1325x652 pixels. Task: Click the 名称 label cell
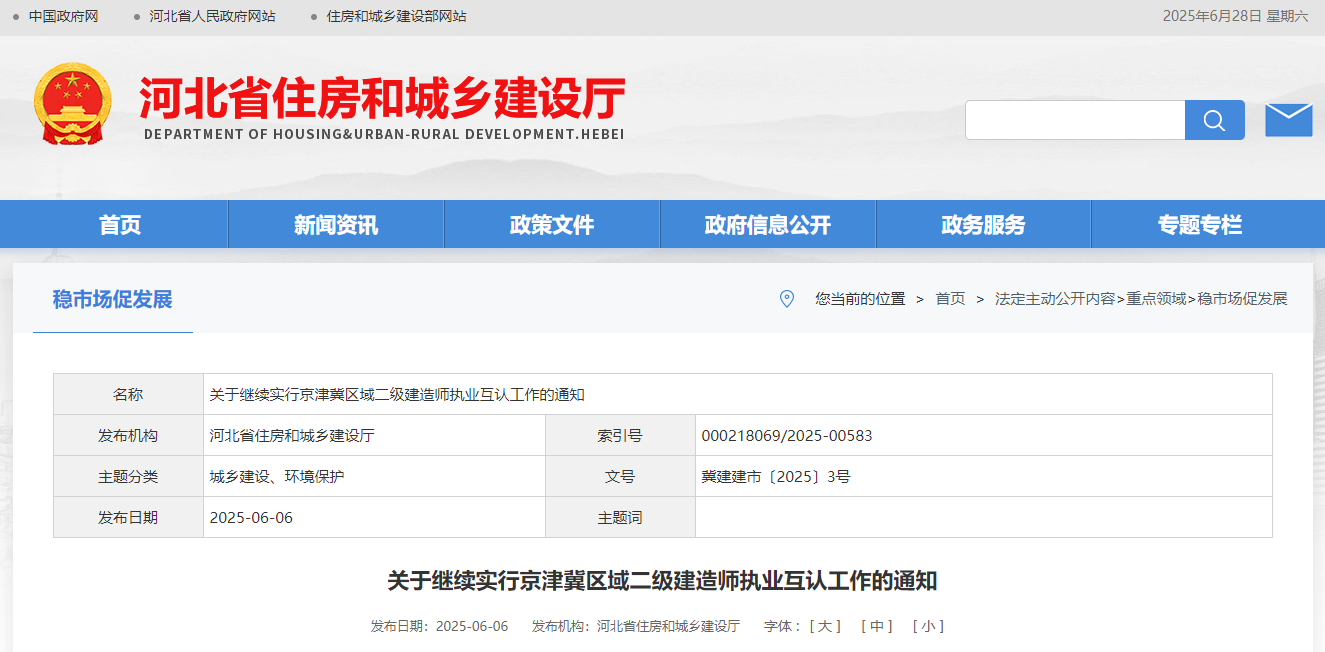pos(128,395)
